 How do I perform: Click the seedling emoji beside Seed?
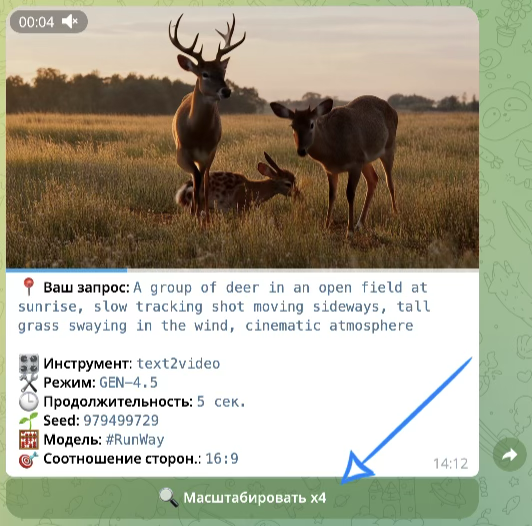29,421
